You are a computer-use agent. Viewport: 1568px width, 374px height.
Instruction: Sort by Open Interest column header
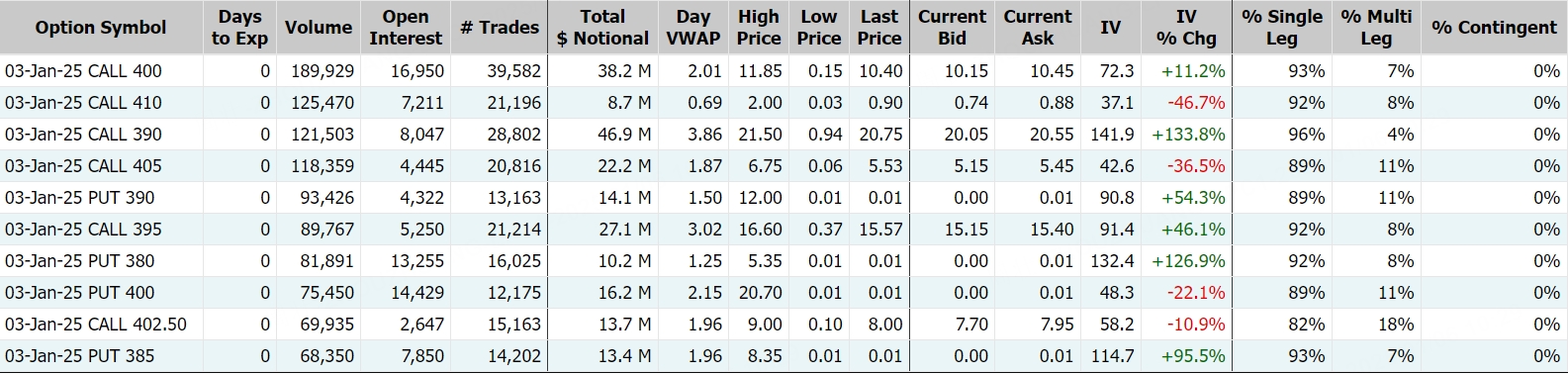point(406,28)
